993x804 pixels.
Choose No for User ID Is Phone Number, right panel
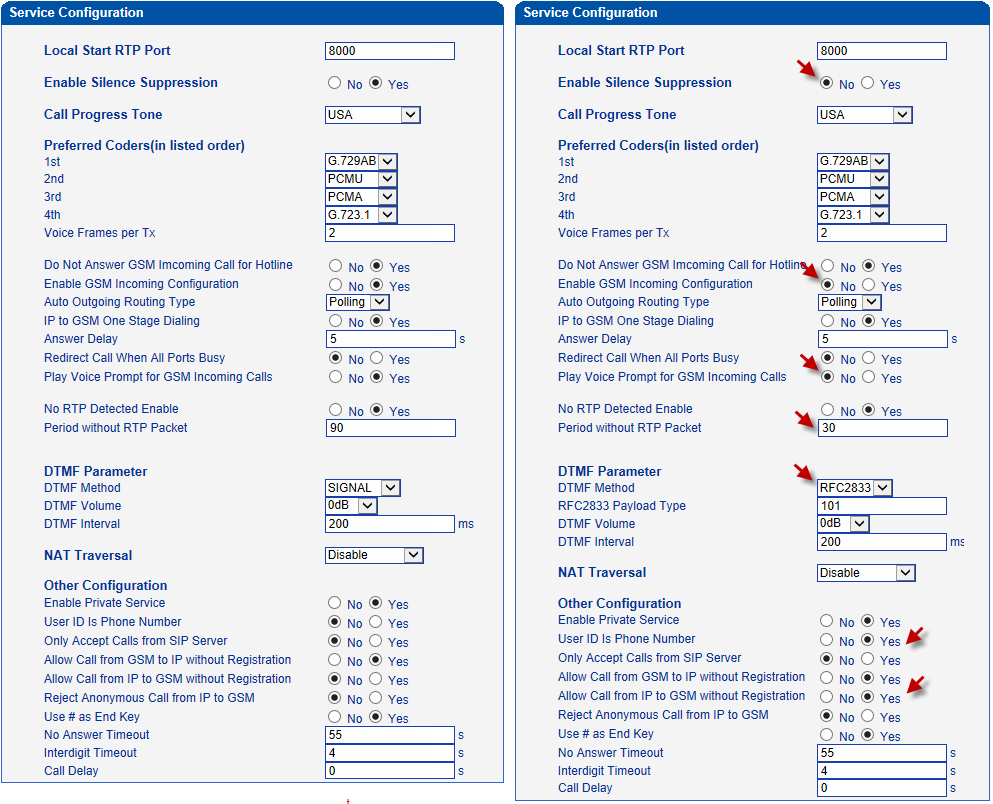(827, 640)
